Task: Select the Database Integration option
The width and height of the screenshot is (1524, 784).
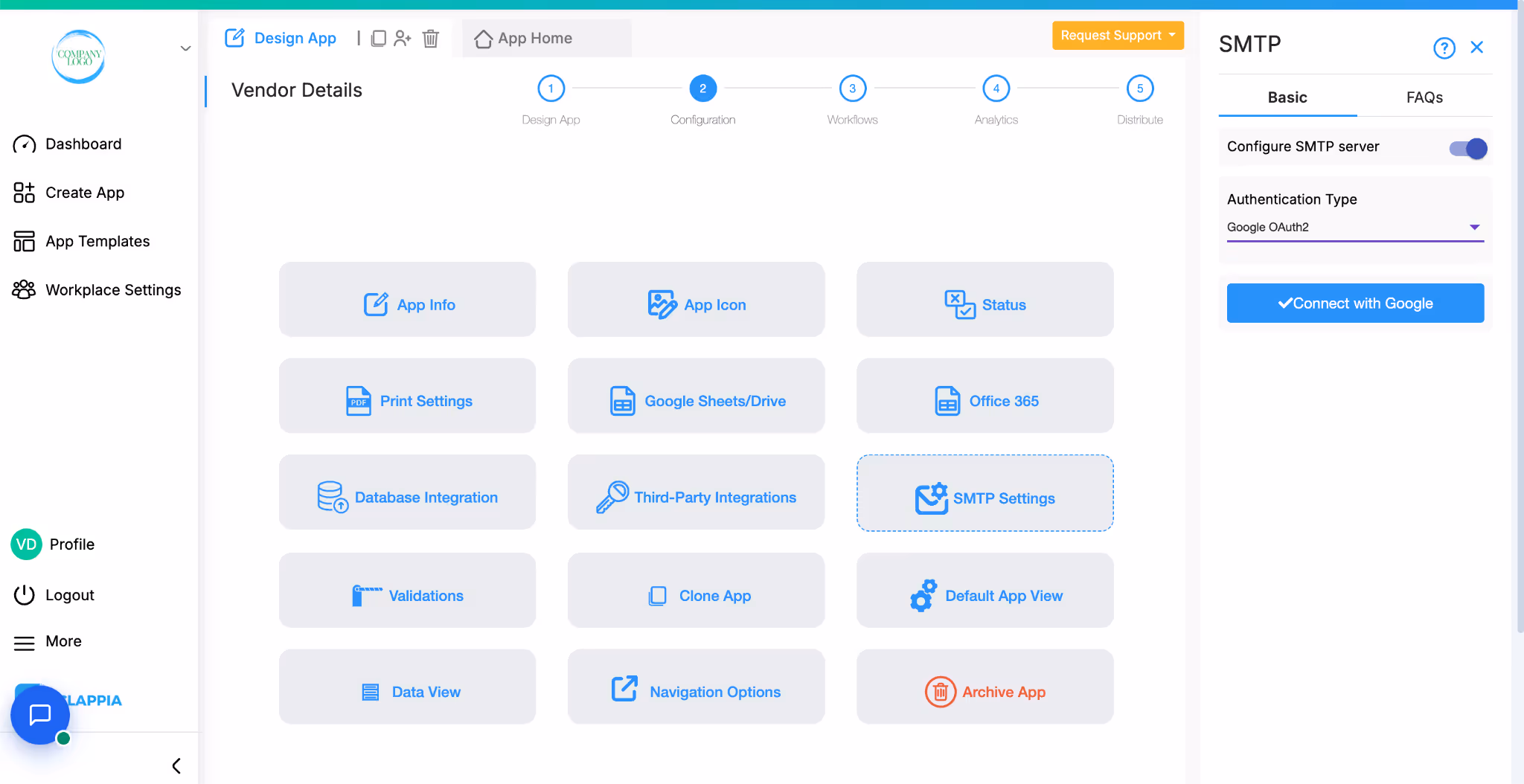Action: [407, 492]
